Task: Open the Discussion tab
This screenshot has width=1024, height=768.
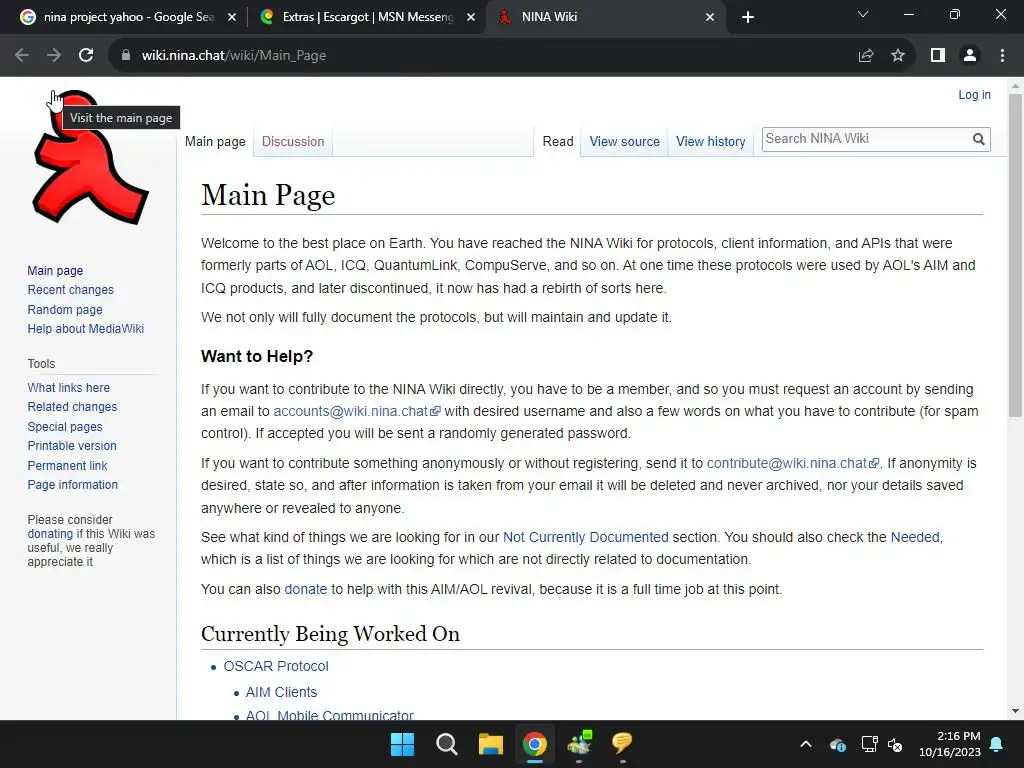Action: tap(293, 142)
